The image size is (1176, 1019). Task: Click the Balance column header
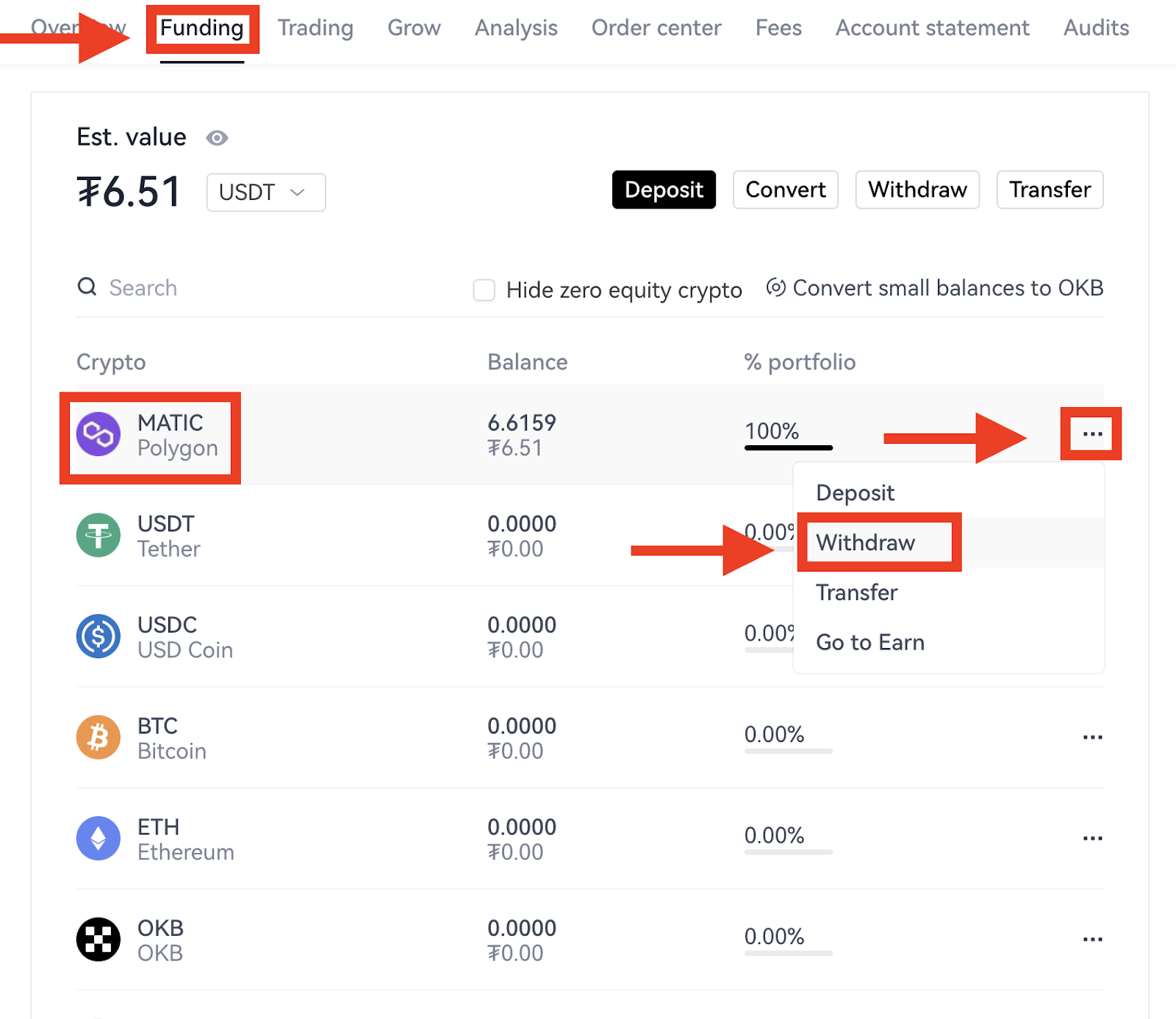click(527, 362)
